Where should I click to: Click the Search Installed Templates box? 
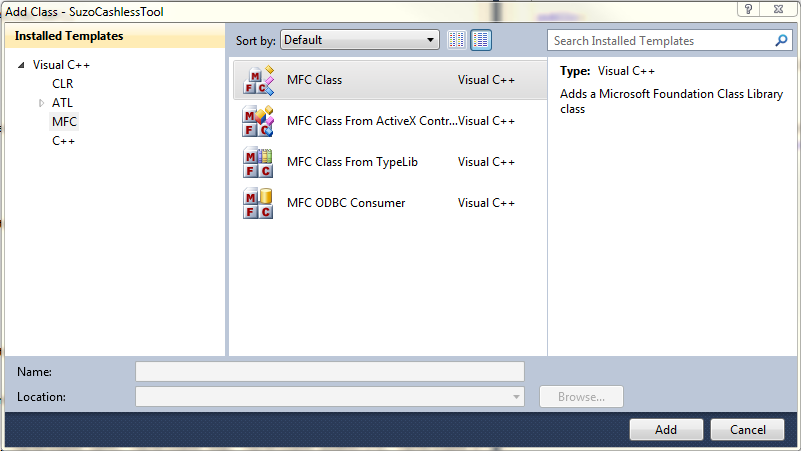[x=660, y=41]
